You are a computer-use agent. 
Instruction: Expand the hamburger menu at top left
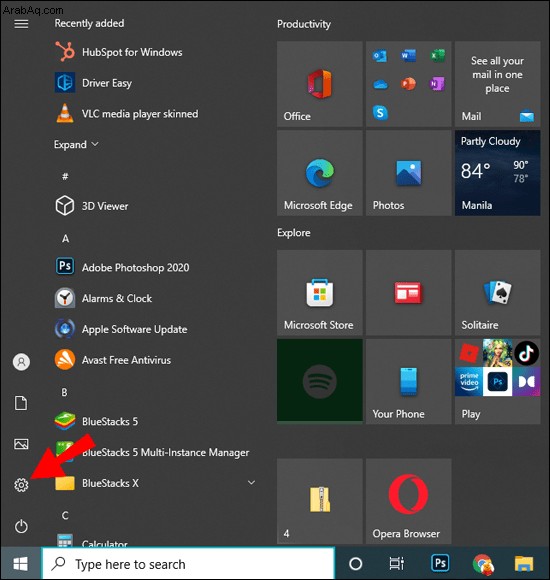[21, 24]
